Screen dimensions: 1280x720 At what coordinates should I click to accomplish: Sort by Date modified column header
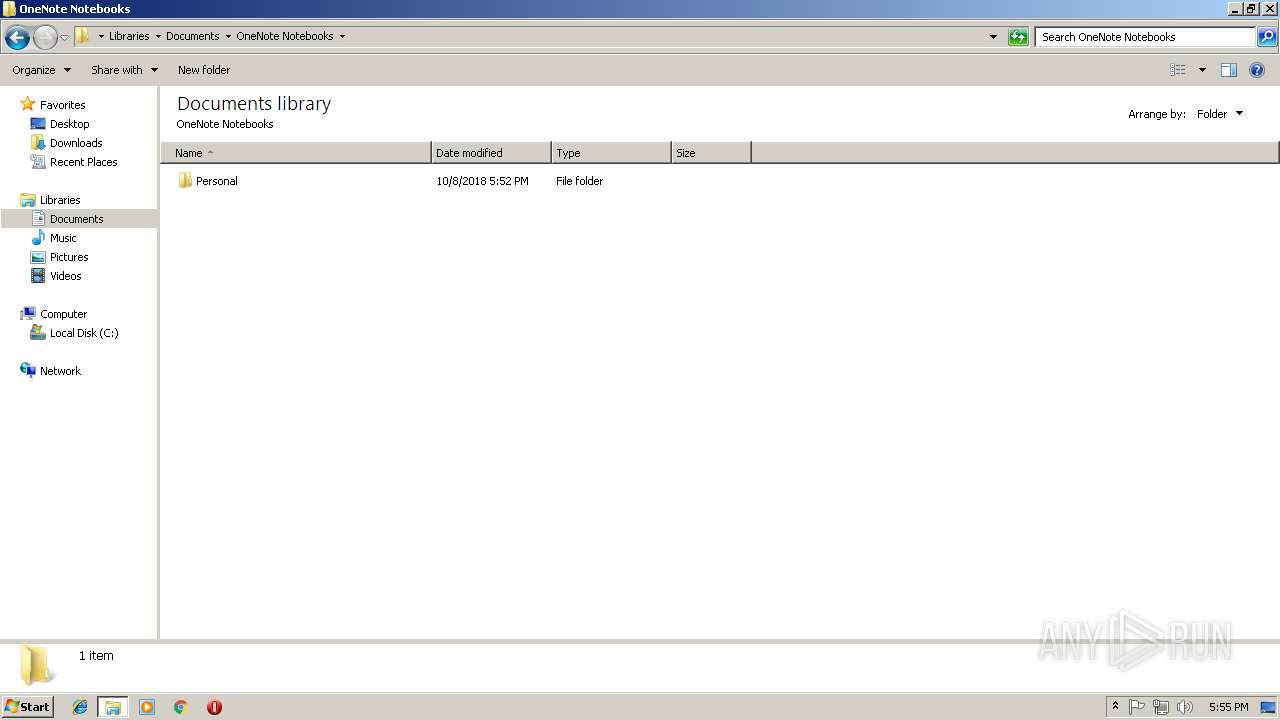point(491,153)
